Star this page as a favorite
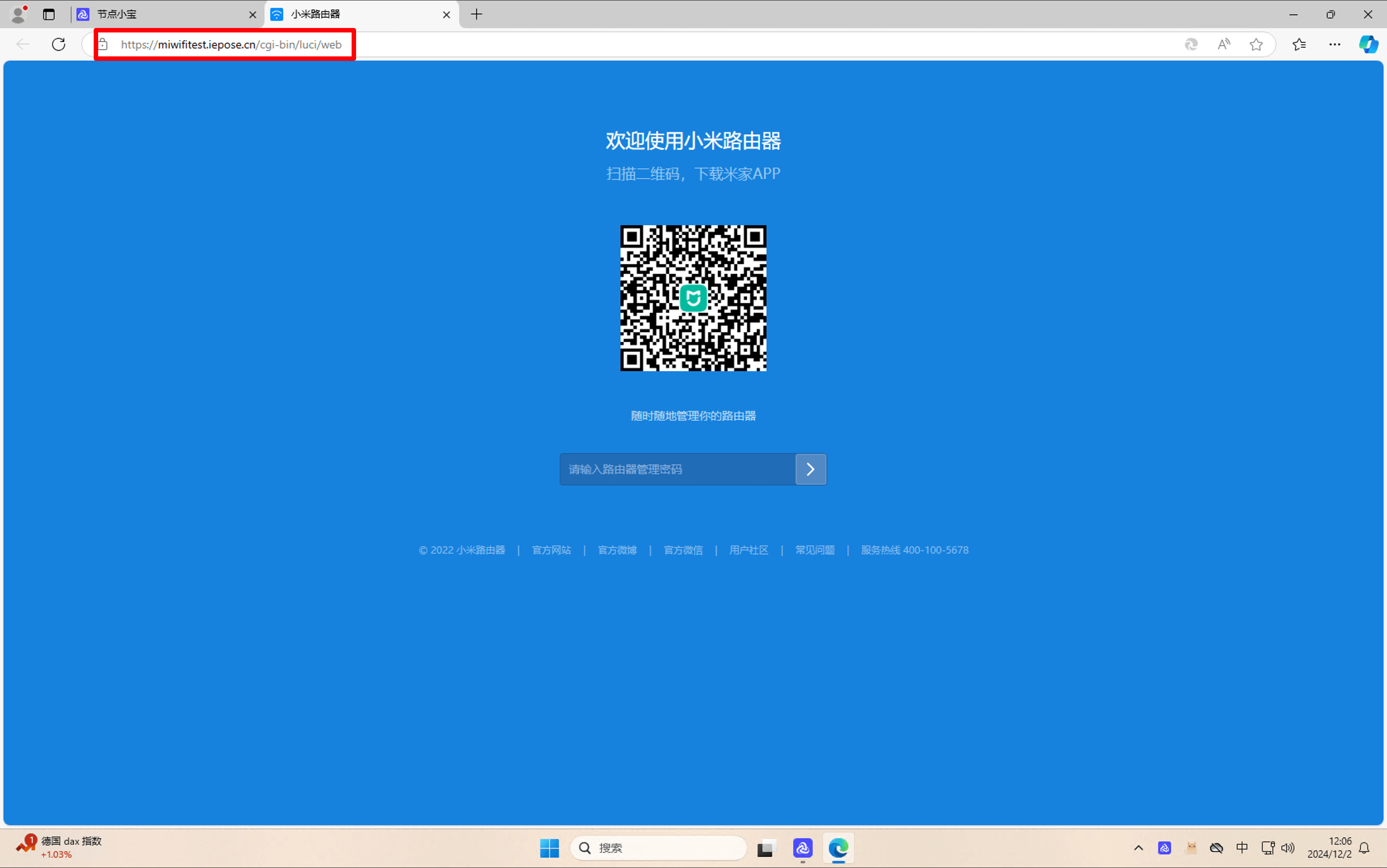The image size is (1387, 868). [1256, 44]
